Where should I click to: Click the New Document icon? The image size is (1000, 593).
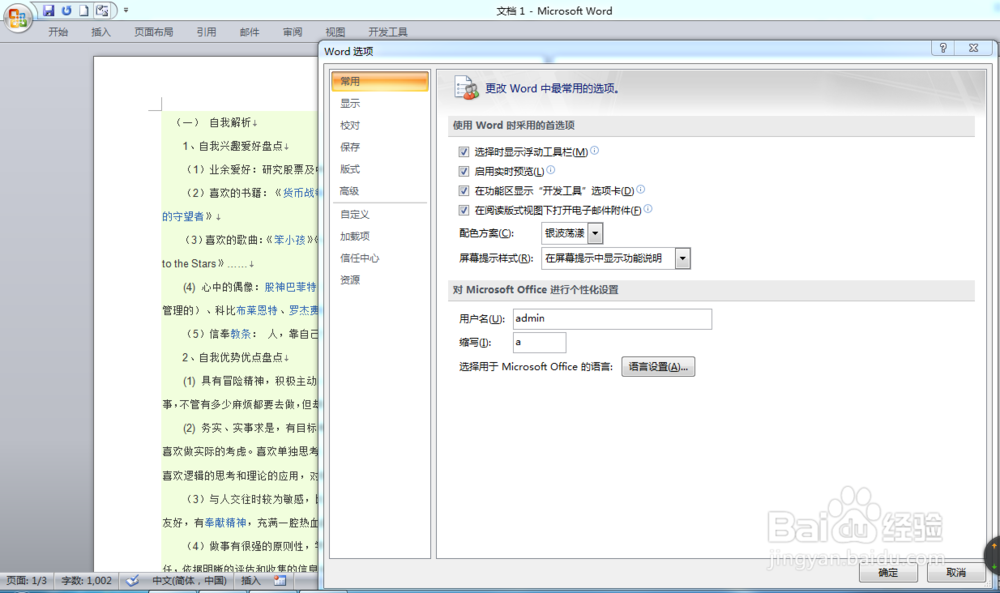coord(84,11)
